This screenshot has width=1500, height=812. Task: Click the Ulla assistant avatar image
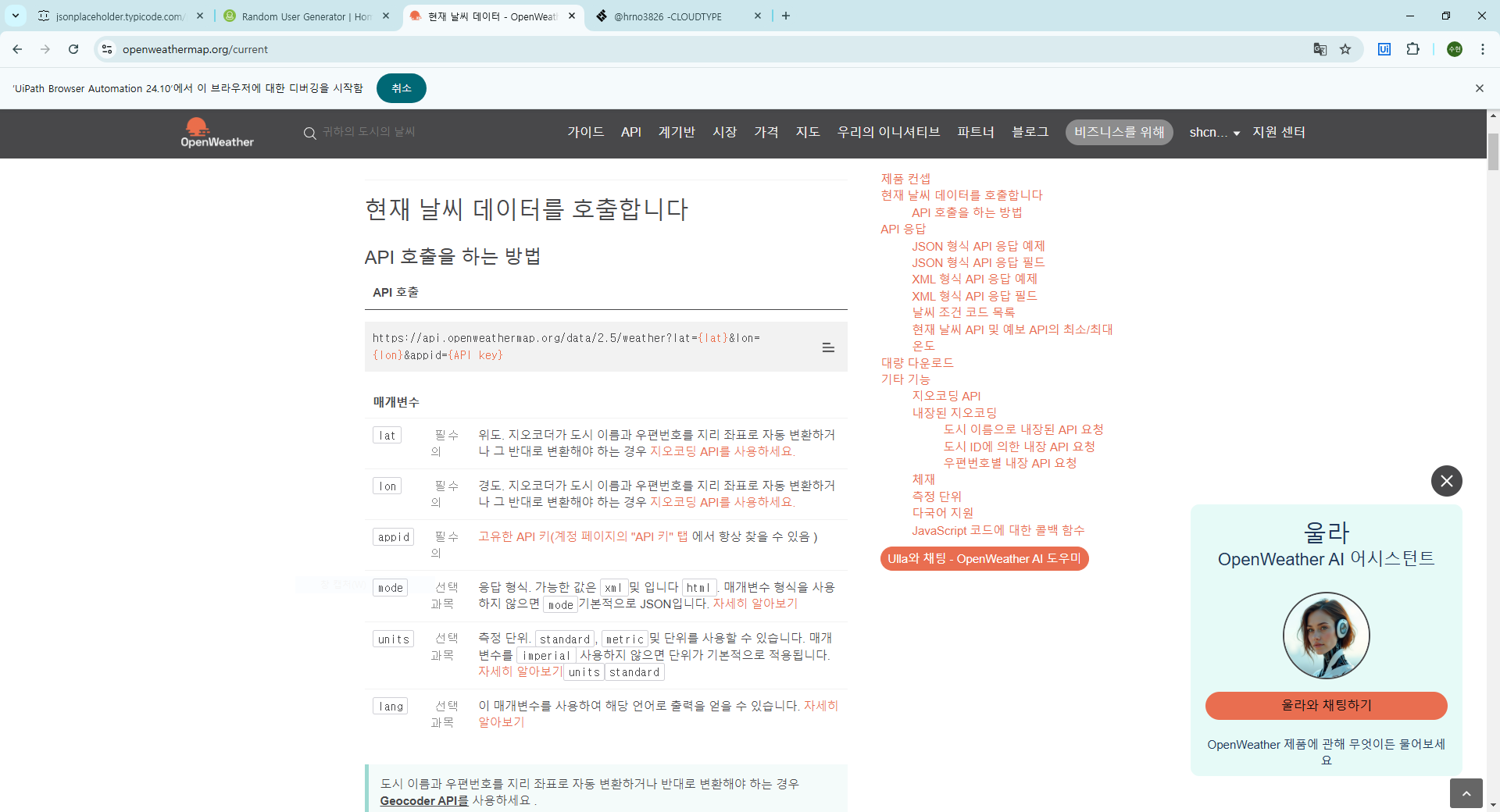(x=1327, y=636)
